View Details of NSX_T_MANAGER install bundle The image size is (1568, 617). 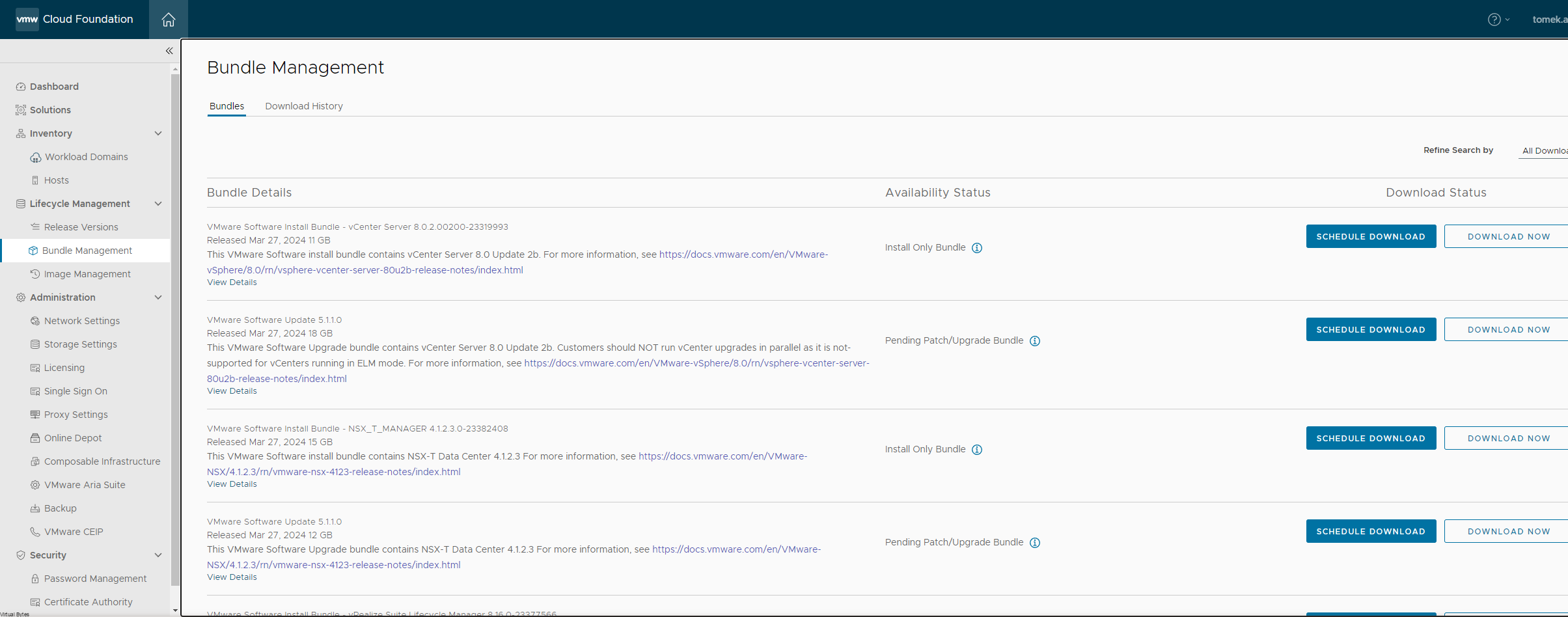(x=232, y=484)
